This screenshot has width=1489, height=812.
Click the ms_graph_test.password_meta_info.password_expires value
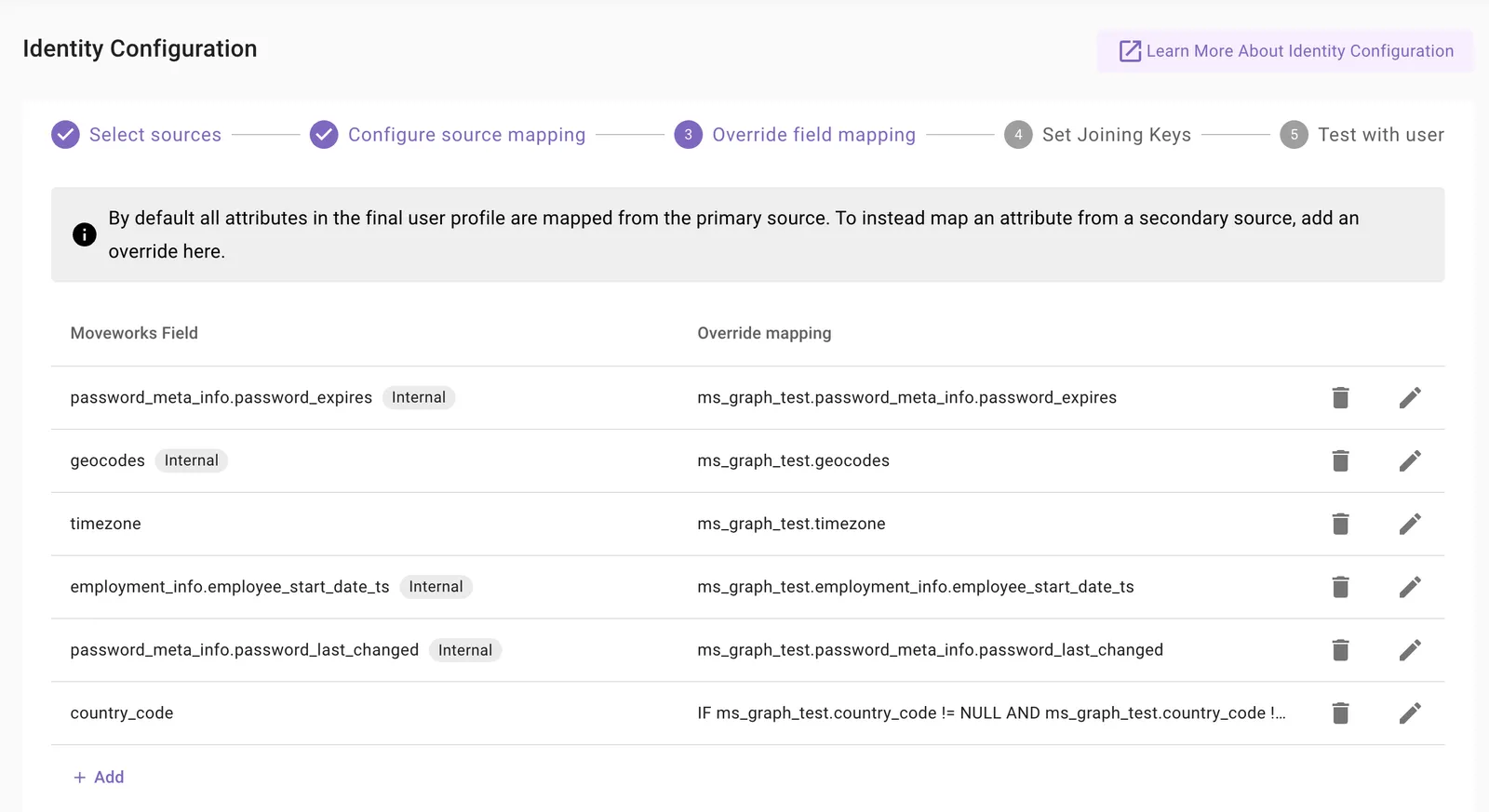(907, 397)
